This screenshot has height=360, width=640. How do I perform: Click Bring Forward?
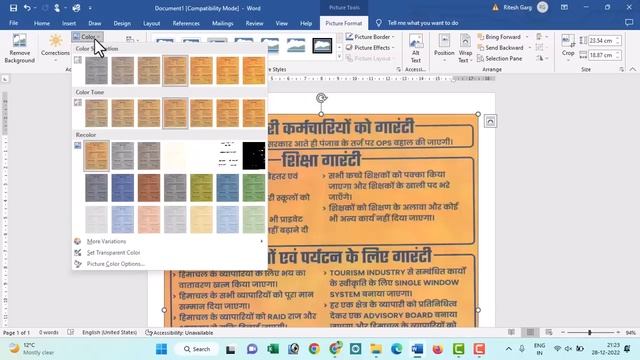tap(499, 37)
